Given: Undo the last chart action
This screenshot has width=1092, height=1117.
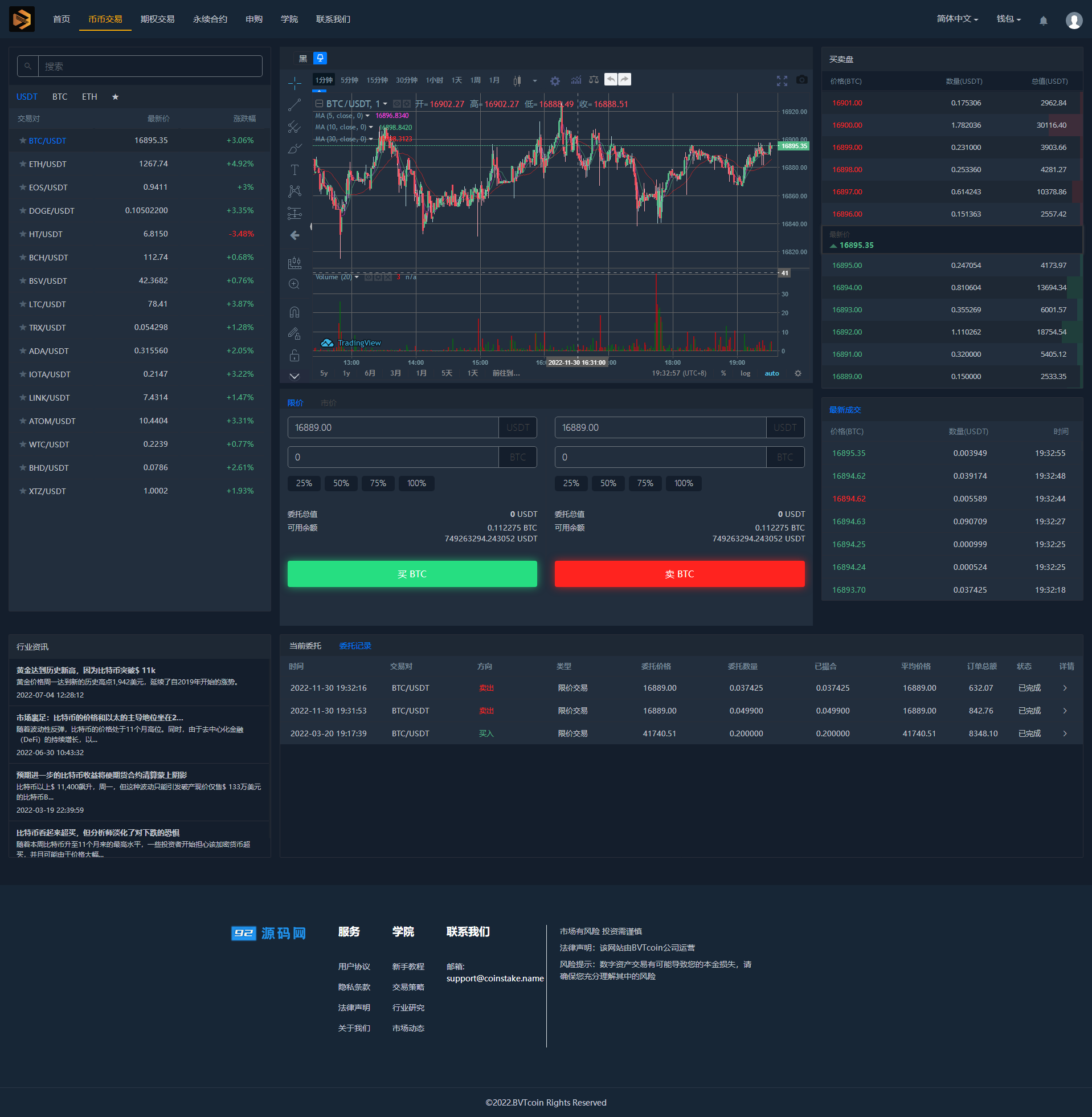Looking at the screenshot, I should [x=611, y=80].
